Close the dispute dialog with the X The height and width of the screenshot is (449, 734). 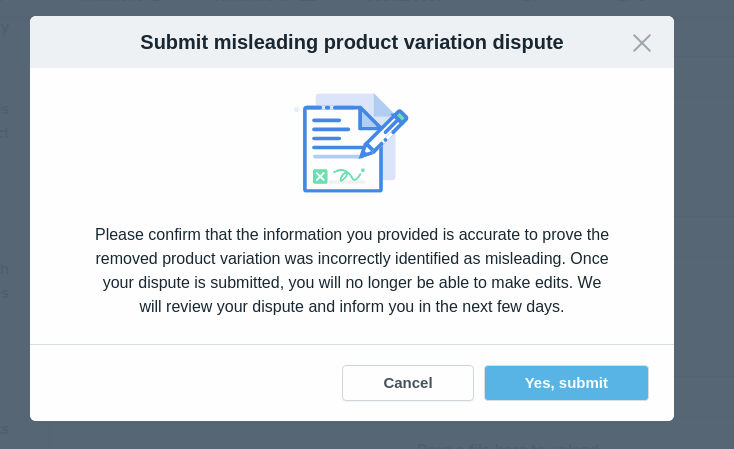(642, 43)
